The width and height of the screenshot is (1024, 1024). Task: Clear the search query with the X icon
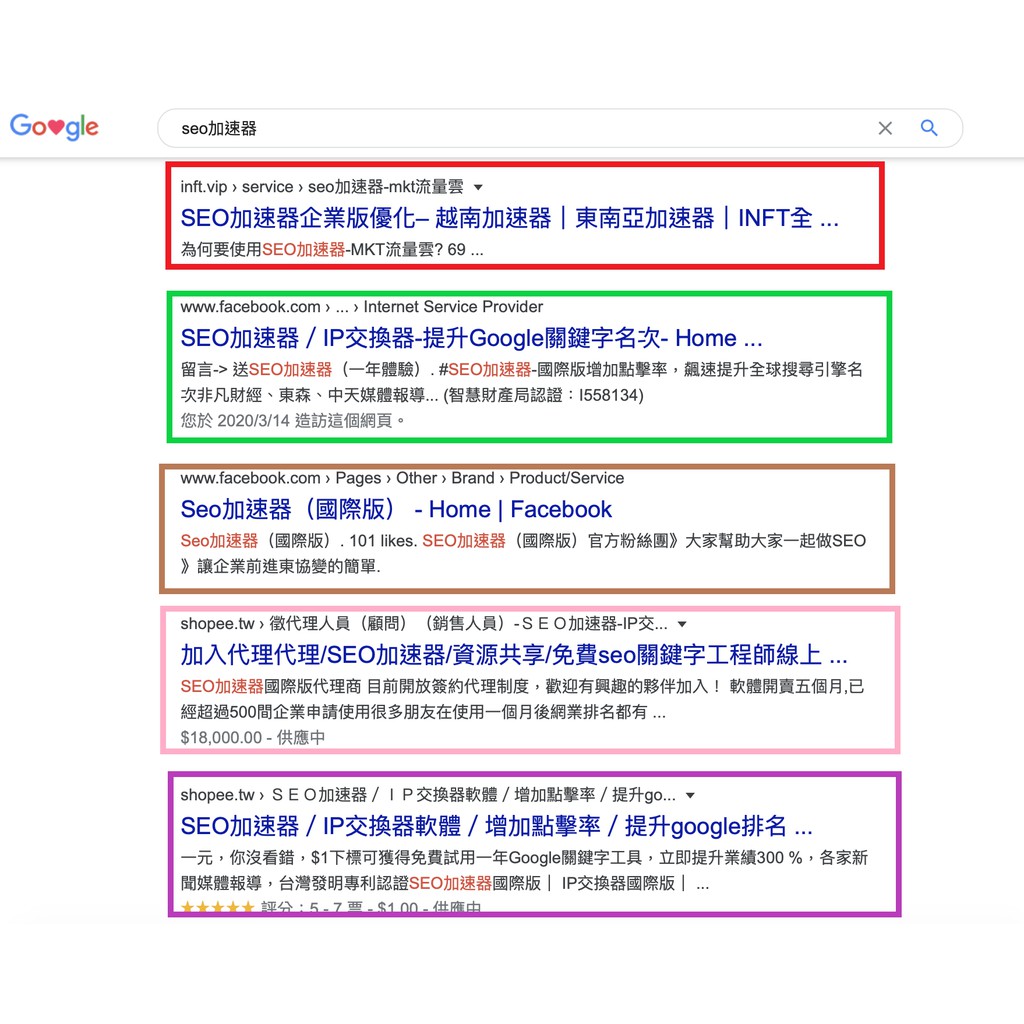coord(885,128)
